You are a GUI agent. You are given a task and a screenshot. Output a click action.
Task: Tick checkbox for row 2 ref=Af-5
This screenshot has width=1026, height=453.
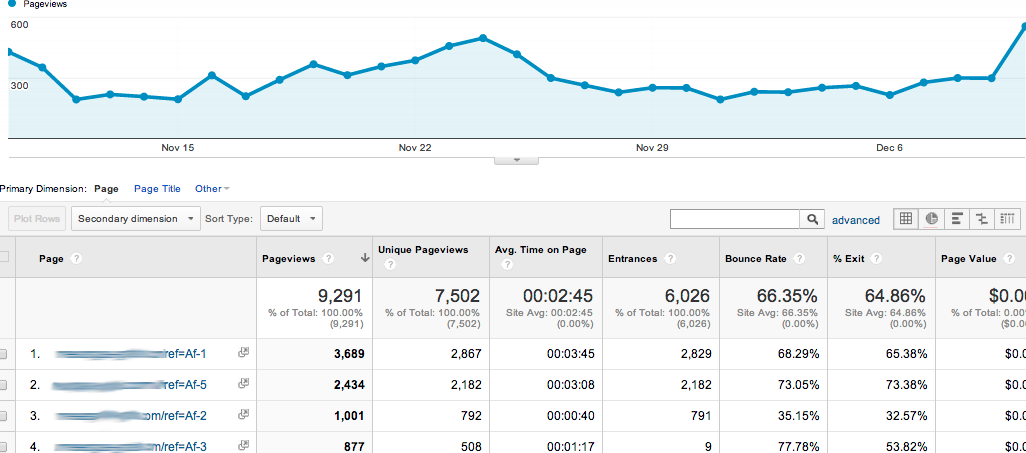[x=3, y=385]
